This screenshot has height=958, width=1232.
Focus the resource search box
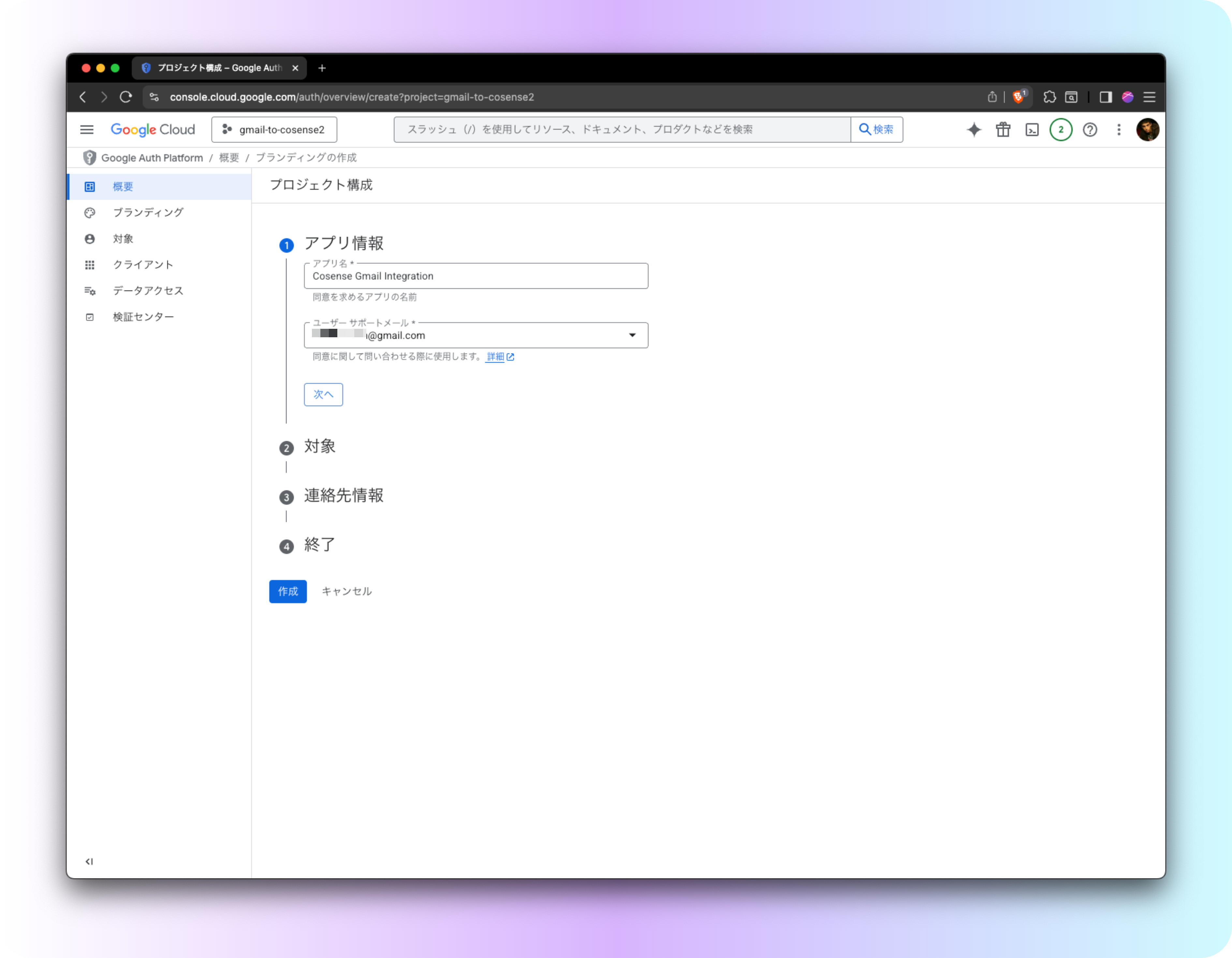click(x=622, y=130)
